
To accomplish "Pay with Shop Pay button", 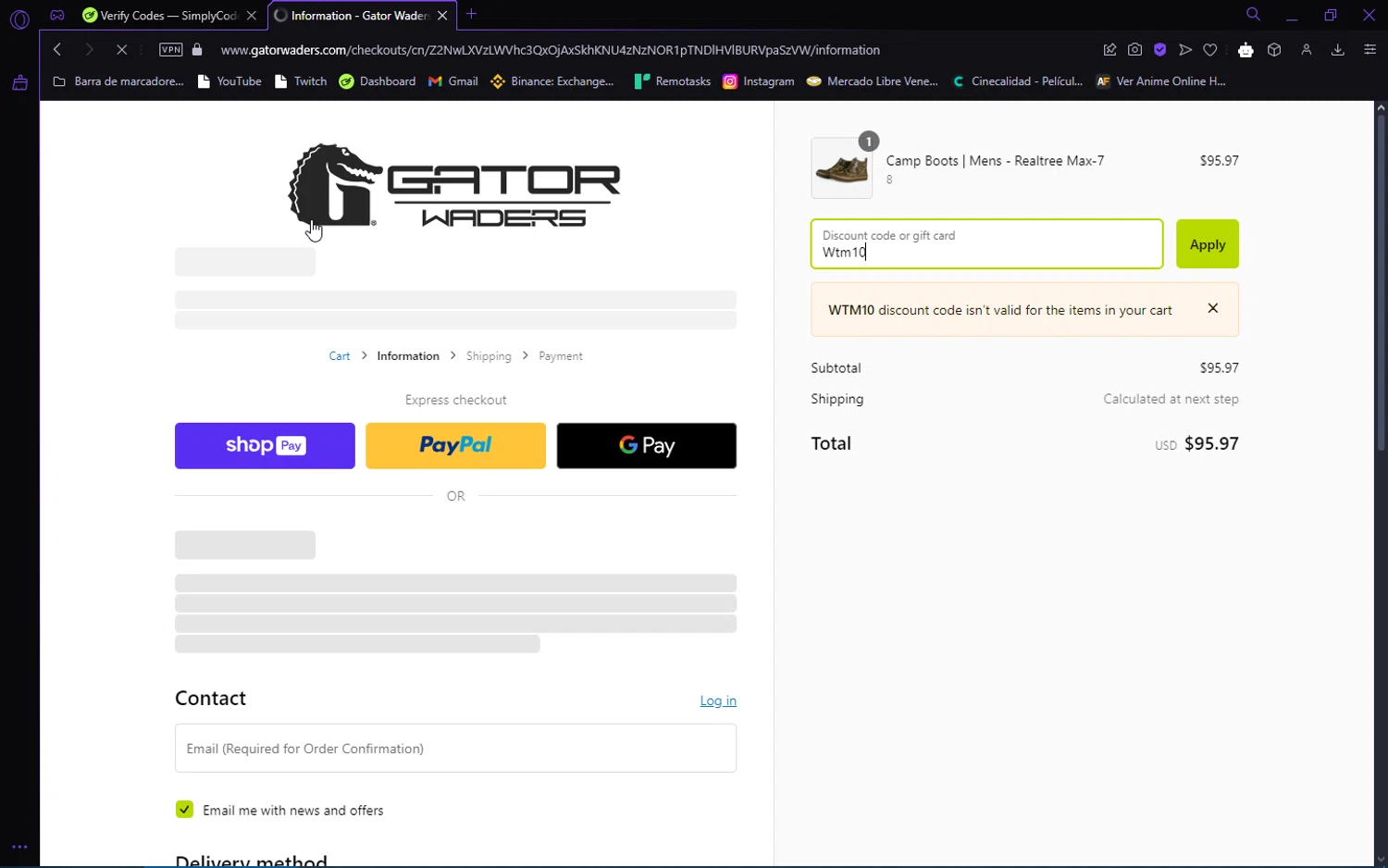I will click(x=265, y=446).
